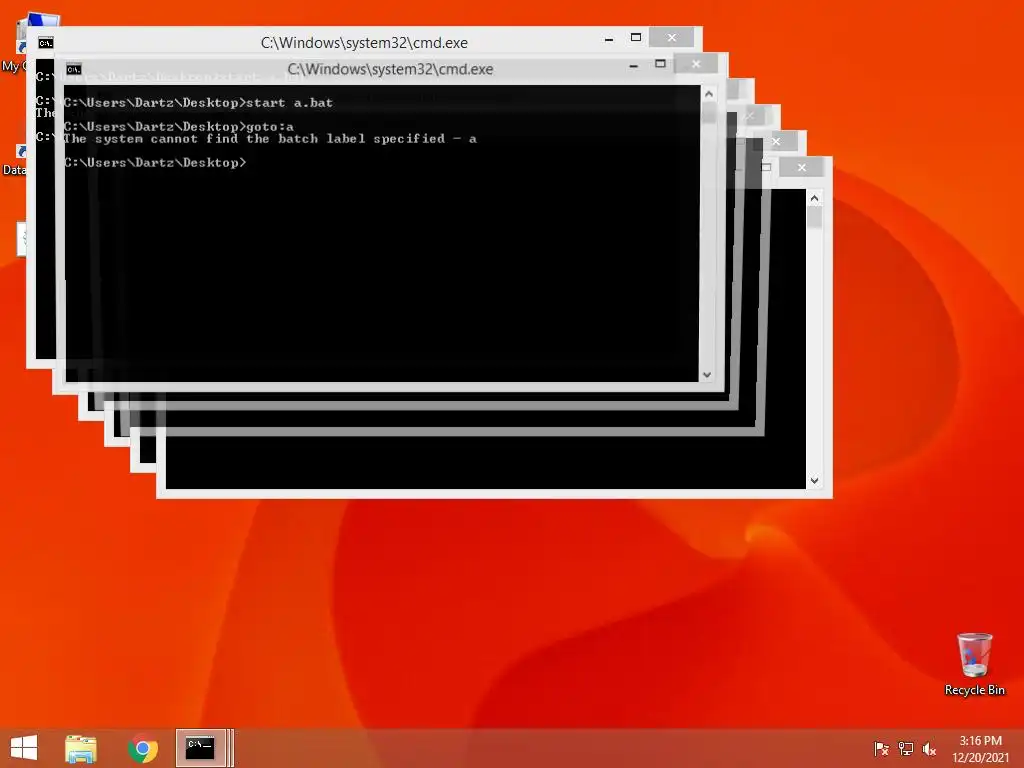Open the network status tray icon

[x=906, y=748]
